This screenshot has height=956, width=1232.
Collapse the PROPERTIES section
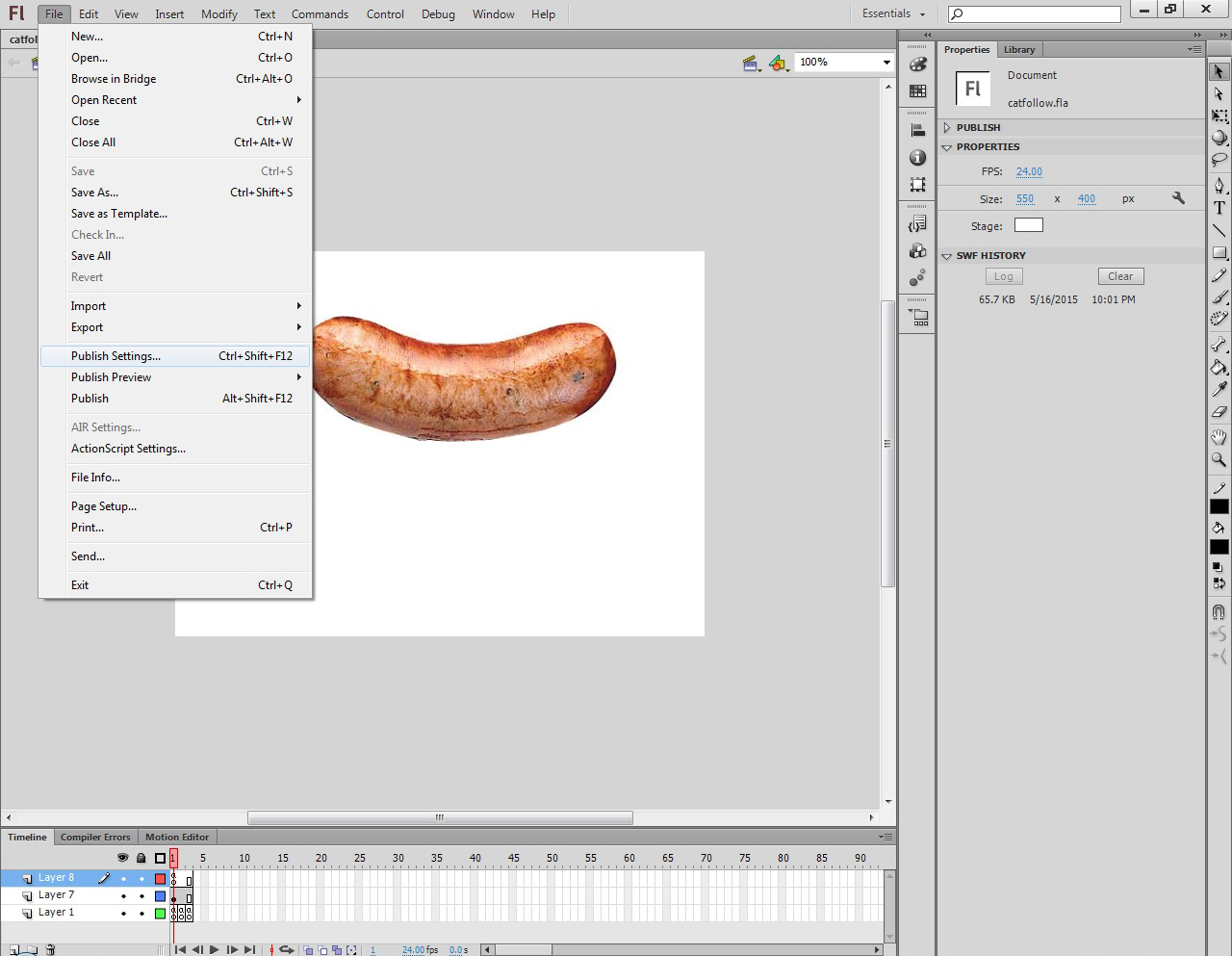pyautogui.click(x=947, y=147)
